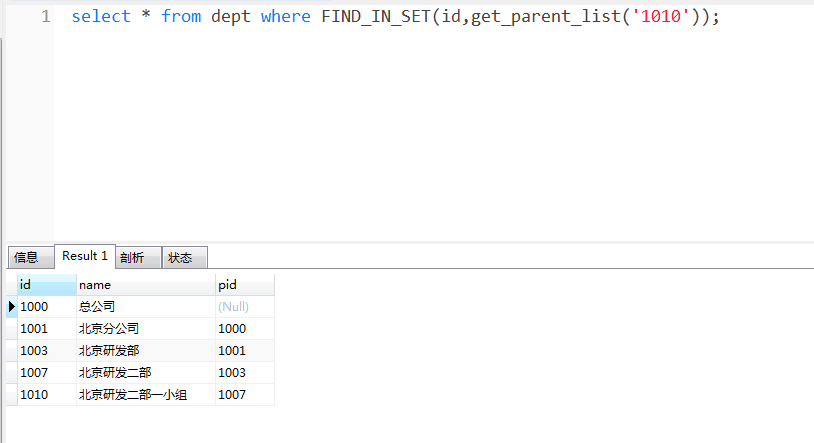Image resolution: width=814 pixels, height=443 pixels.
Task: Click the pid cell in the 北京研发二部一小组 row
Action: (232, 395)
